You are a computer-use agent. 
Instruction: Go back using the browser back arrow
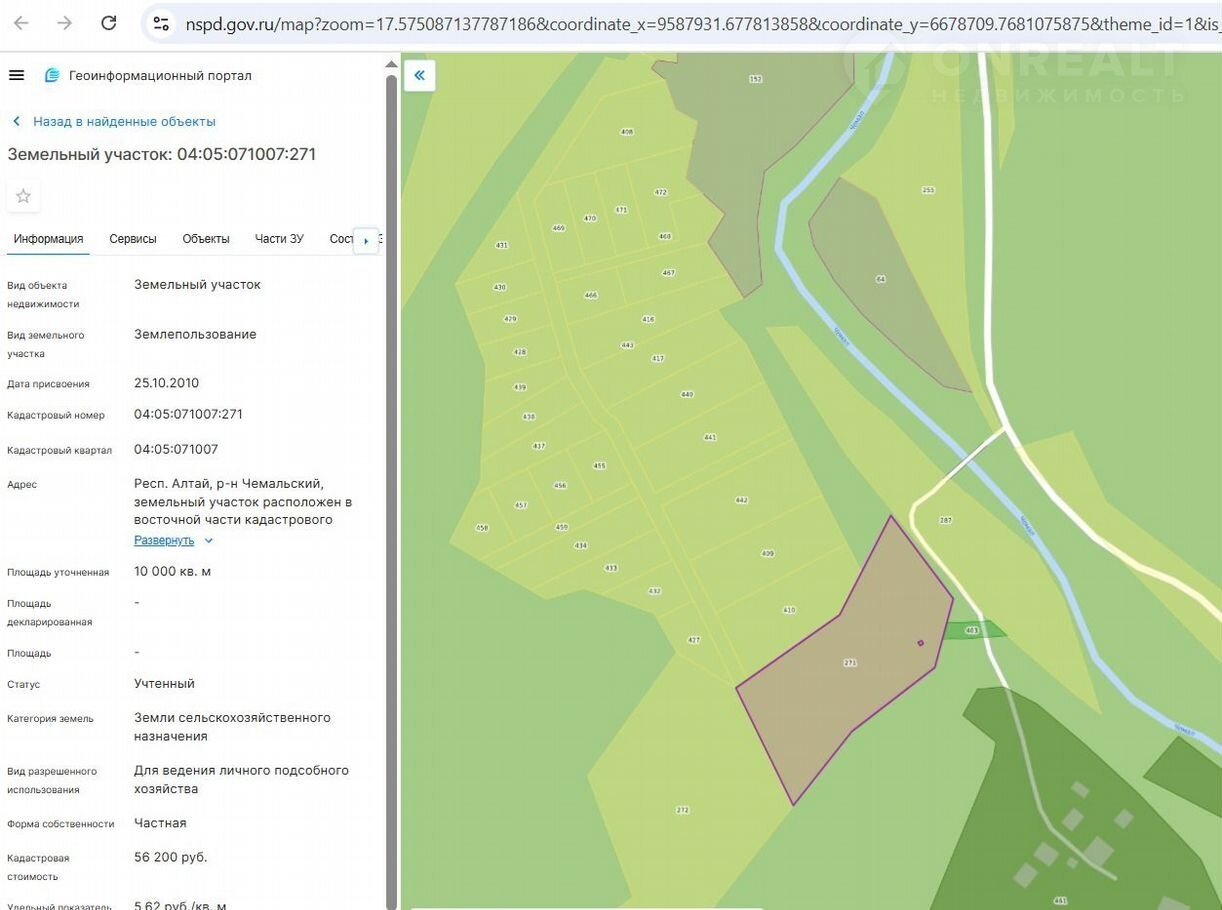click(x=20, y=23)
